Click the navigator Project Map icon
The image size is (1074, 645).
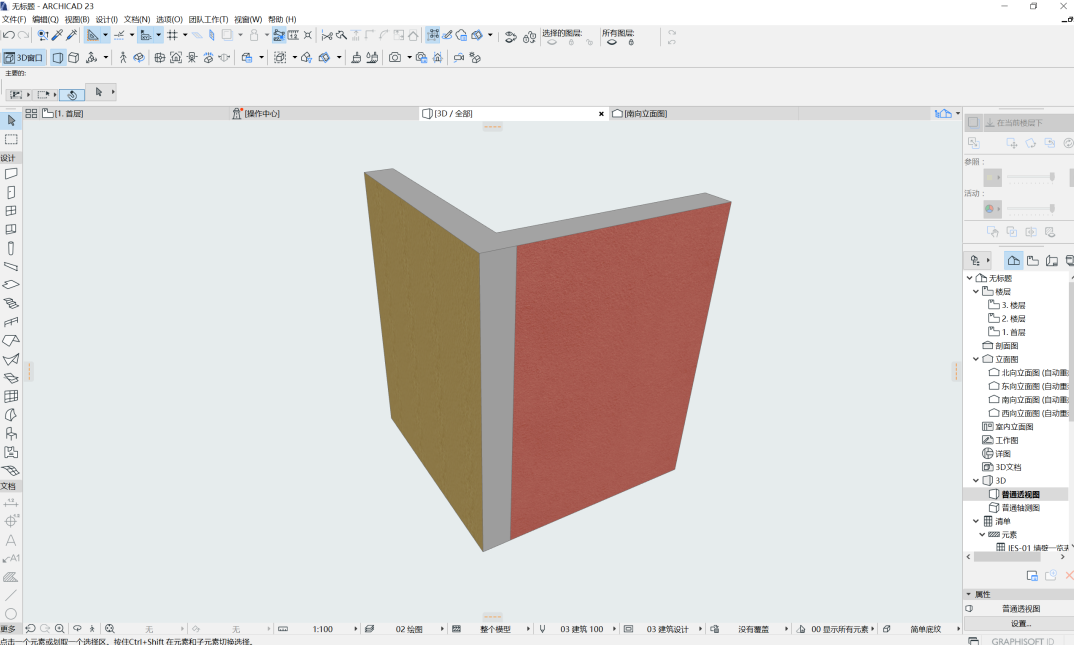tap(1013, 260)
